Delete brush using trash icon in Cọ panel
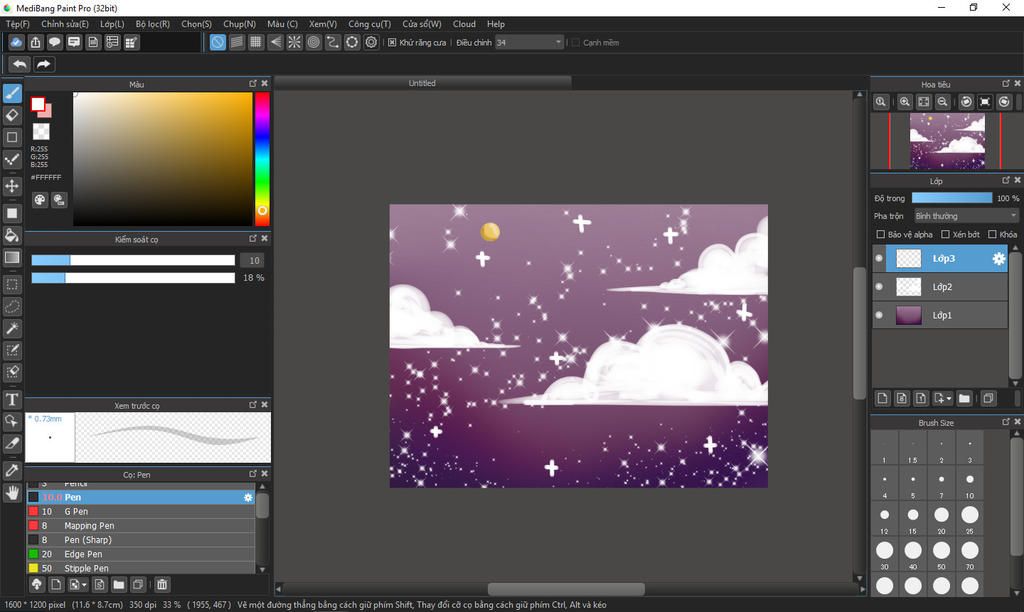 pyautogui.click(x=162, y=585)
